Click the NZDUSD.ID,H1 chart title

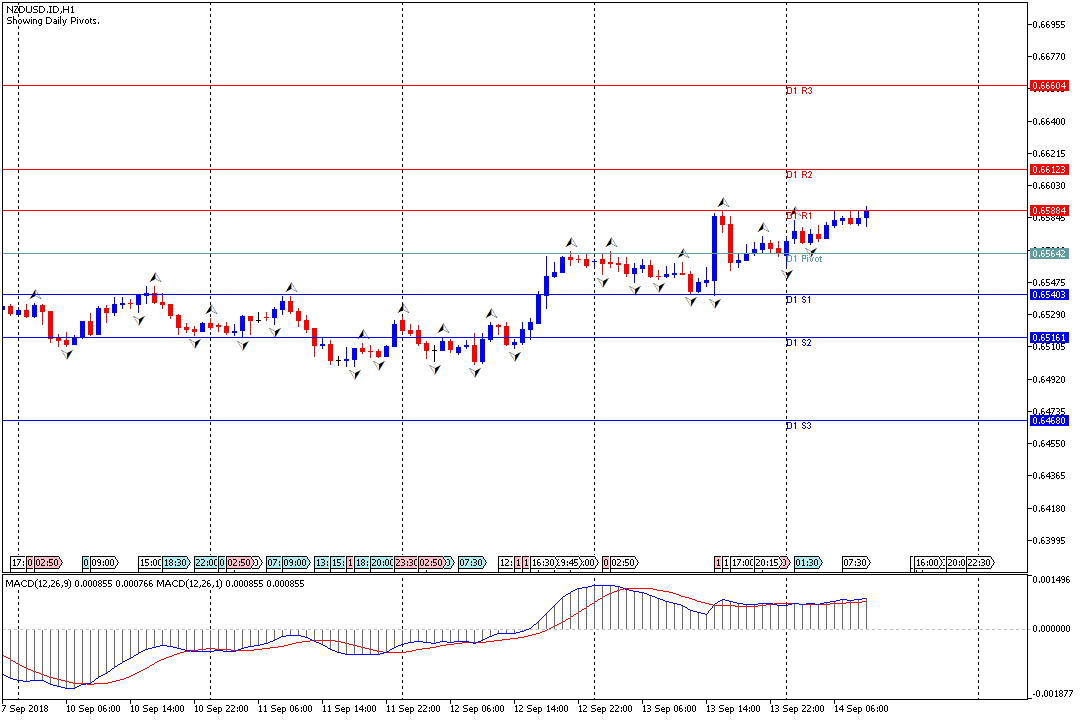point(41,10)
